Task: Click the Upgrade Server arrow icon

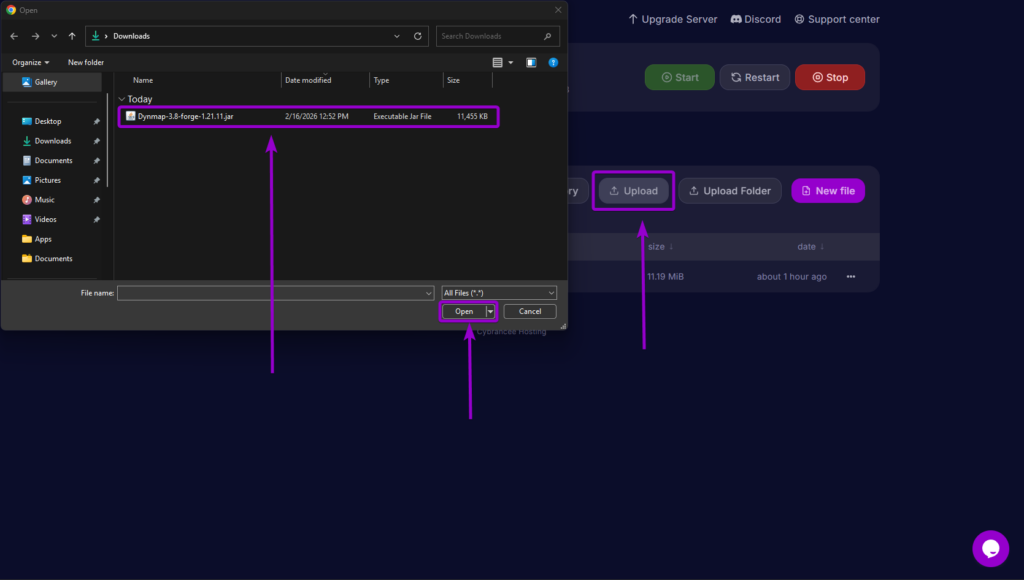Action: 631,18
